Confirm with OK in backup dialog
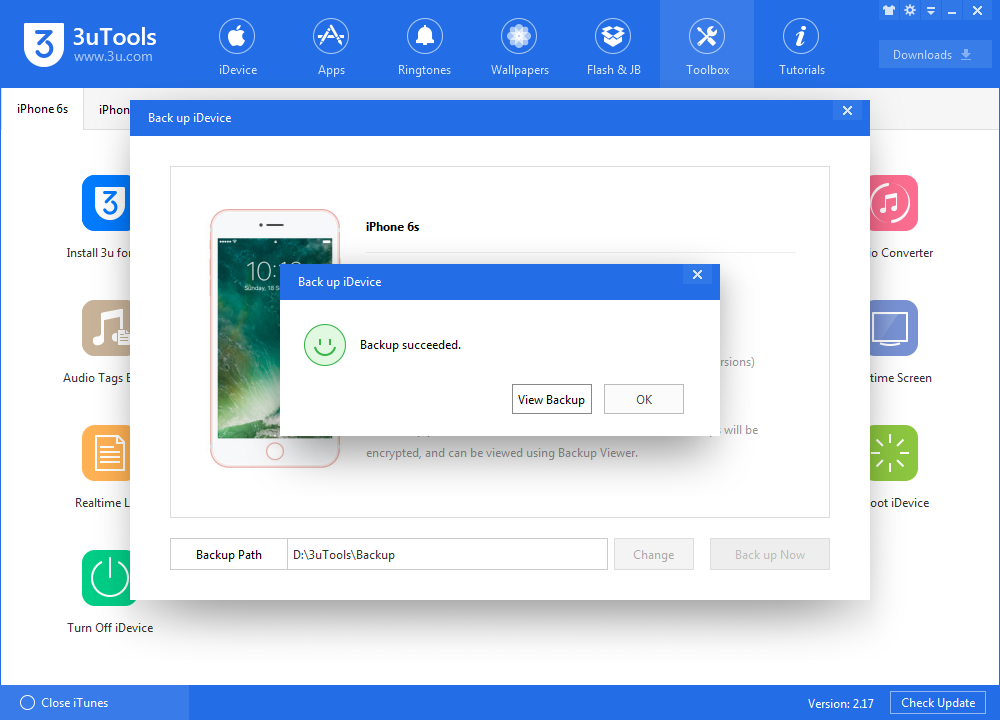1000x720 pixels. point(643,399)
